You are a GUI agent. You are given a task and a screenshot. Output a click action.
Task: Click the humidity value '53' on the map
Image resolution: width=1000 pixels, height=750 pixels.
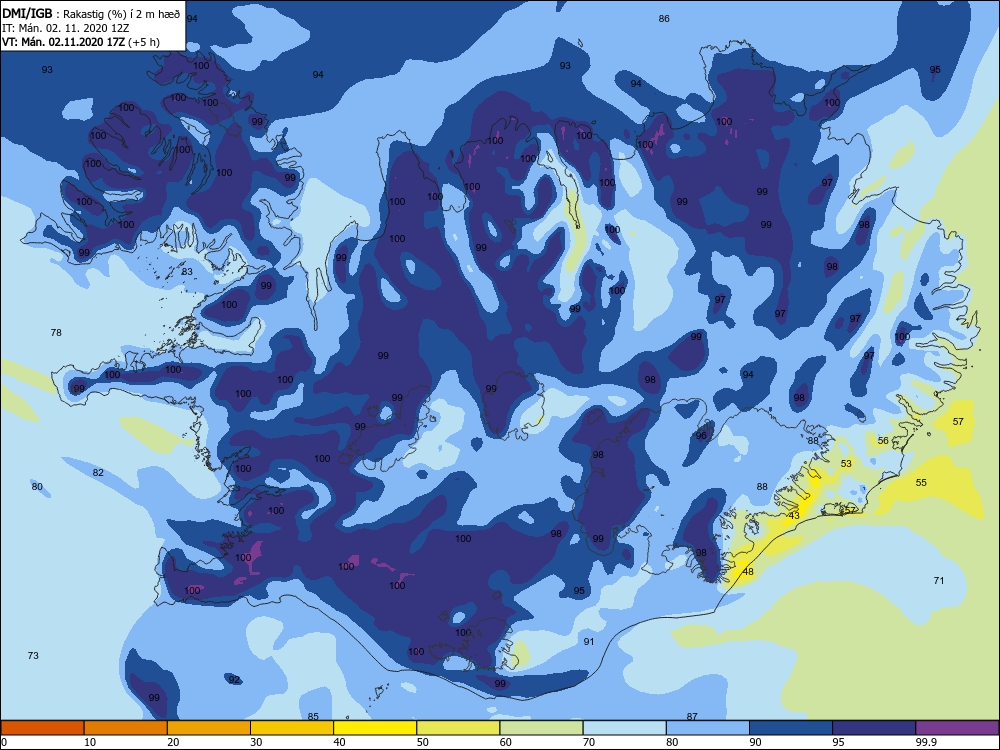[846, 464]
